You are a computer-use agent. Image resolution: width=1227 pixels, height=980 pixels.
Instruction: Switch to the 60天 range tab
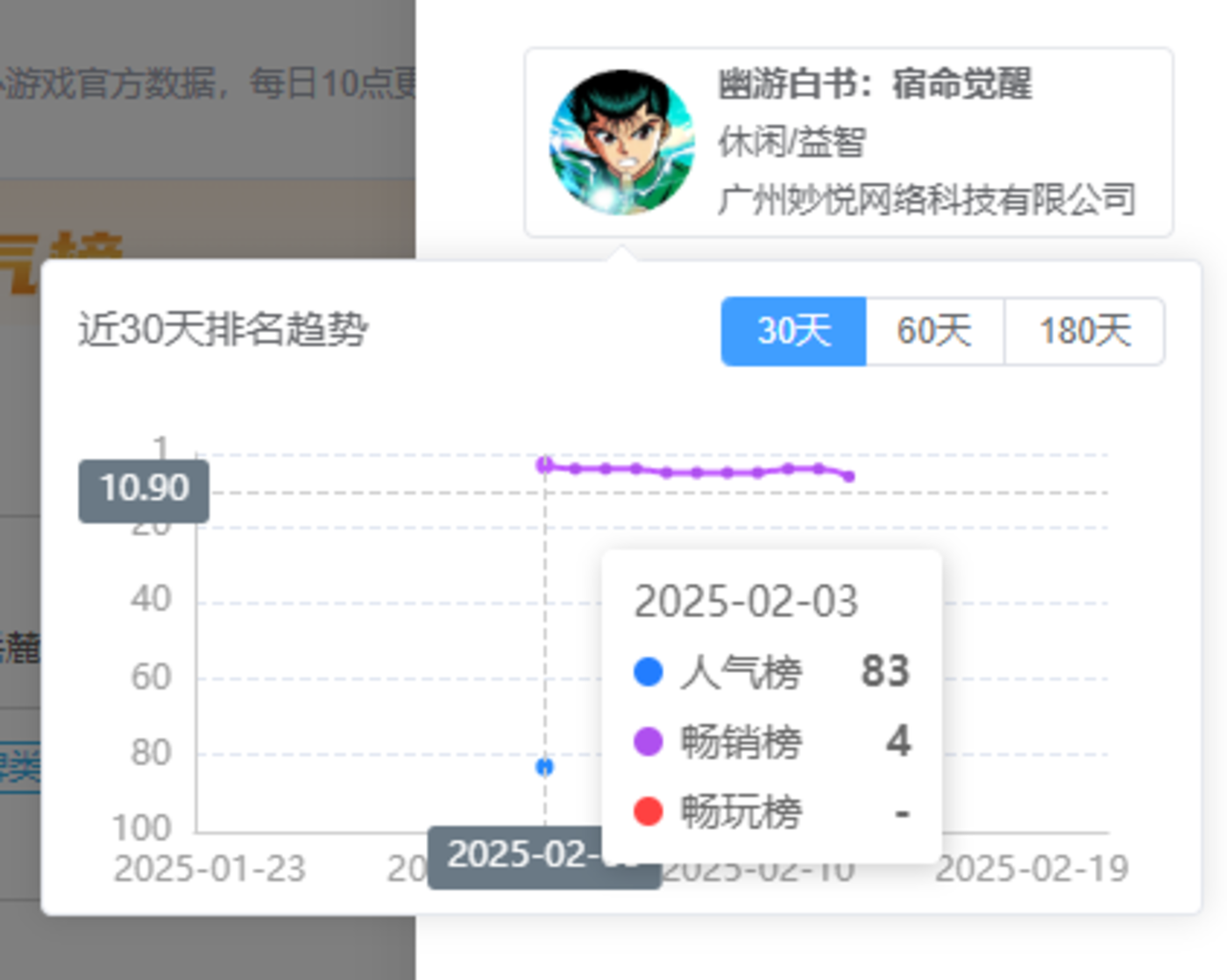coord(934,331)
